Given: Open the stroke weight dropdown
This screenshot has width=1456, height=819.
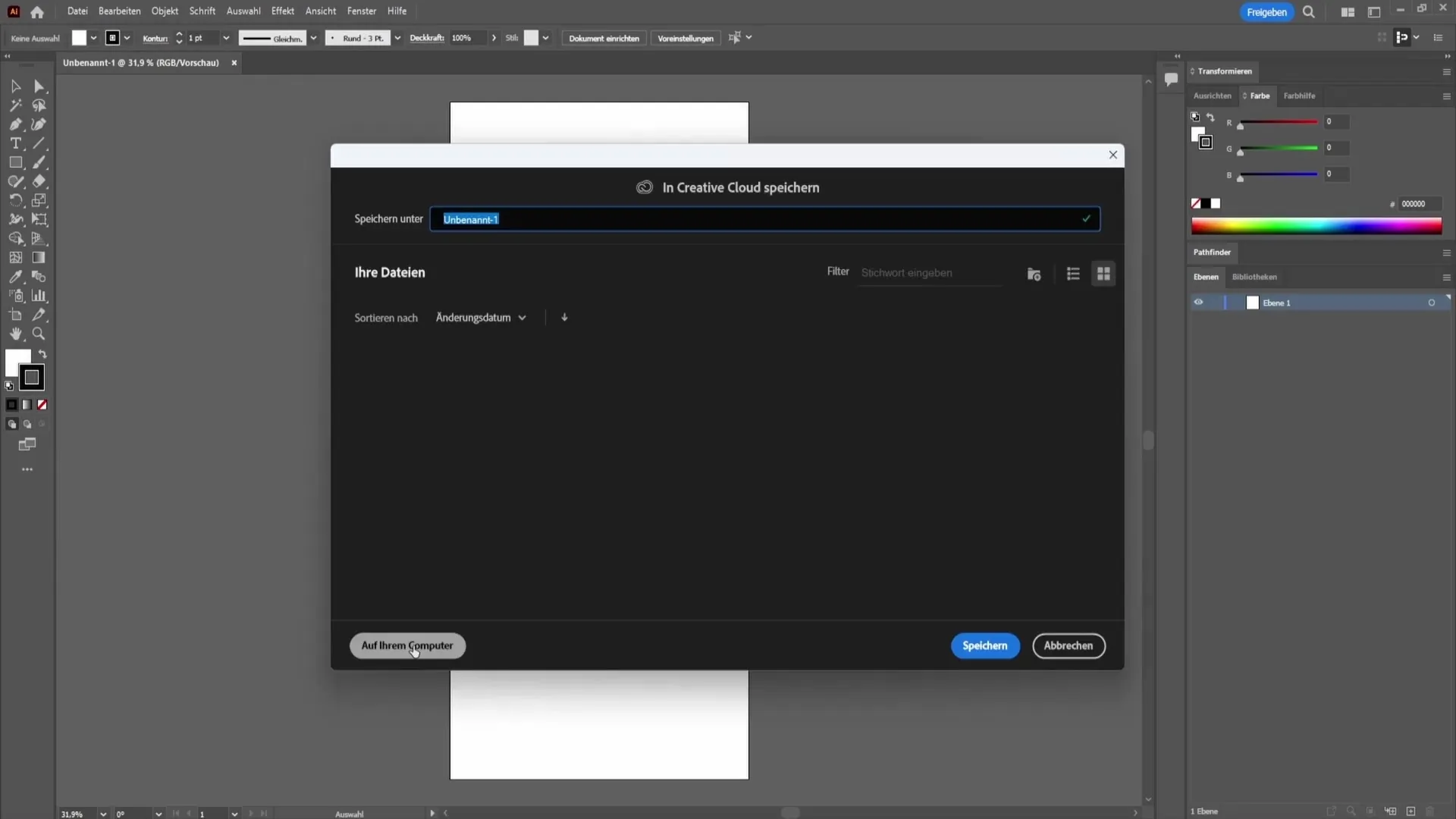Looking at the screenshot, I should click(226, 38).
